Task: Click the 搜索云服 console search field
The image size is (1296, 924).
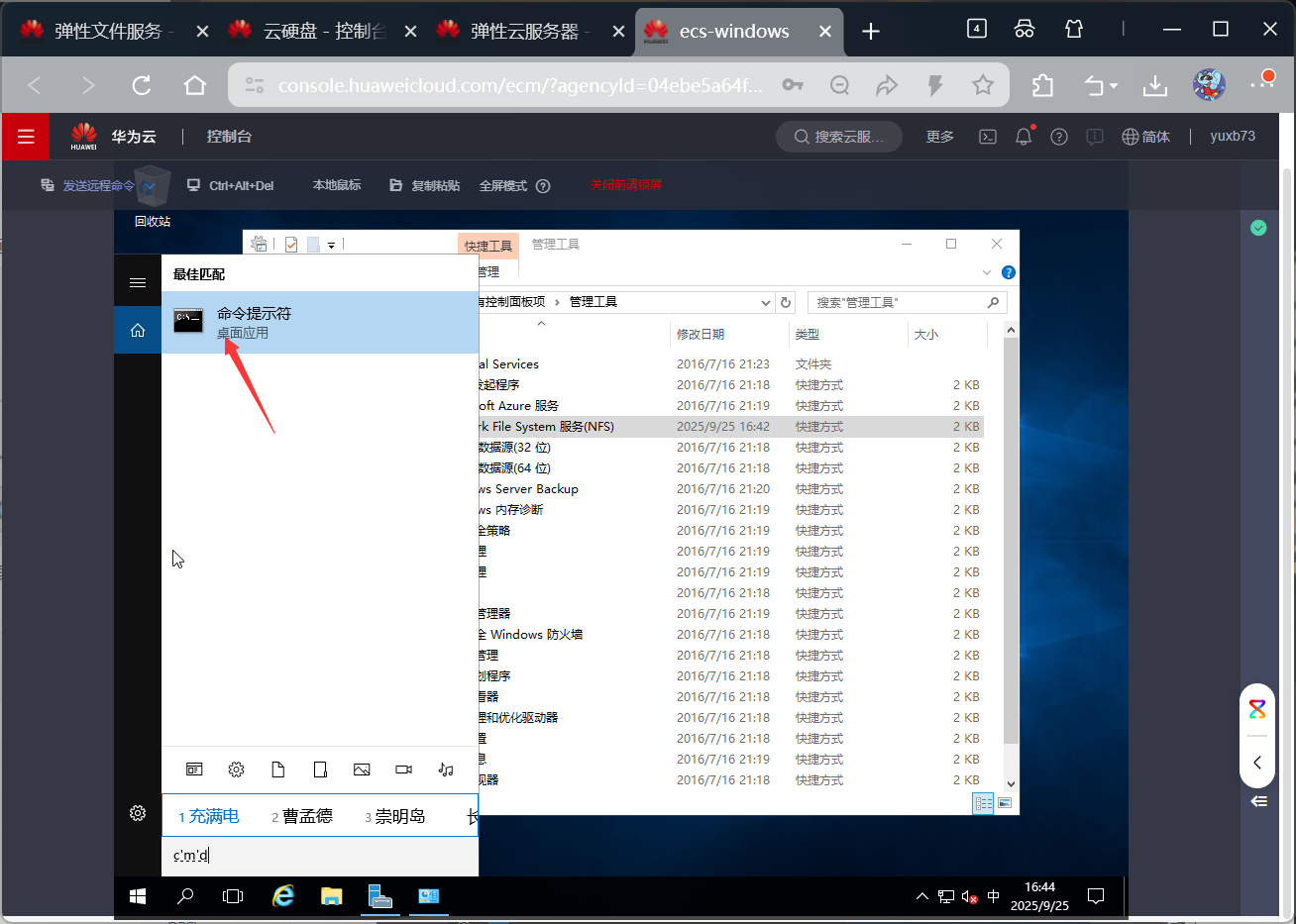Action: click(838, 137)
